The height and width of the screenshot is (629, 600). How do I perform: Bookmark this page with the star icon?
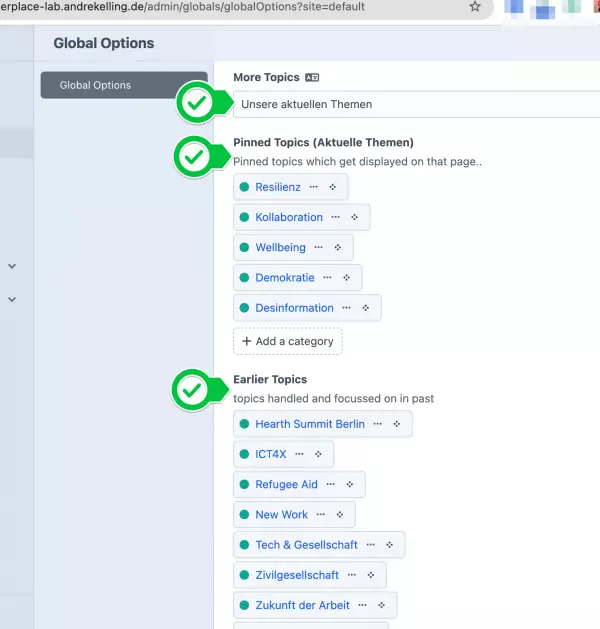click(475, 7)
